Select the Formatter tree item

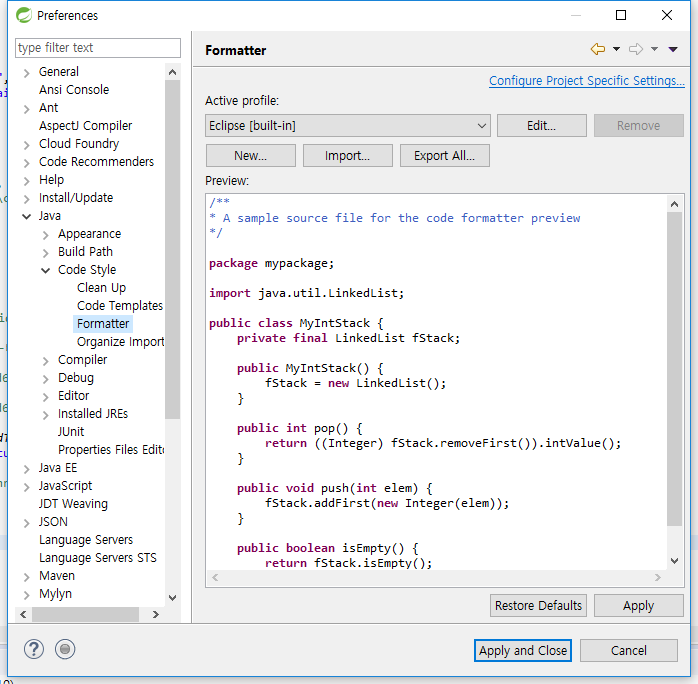tap(103, 324)
